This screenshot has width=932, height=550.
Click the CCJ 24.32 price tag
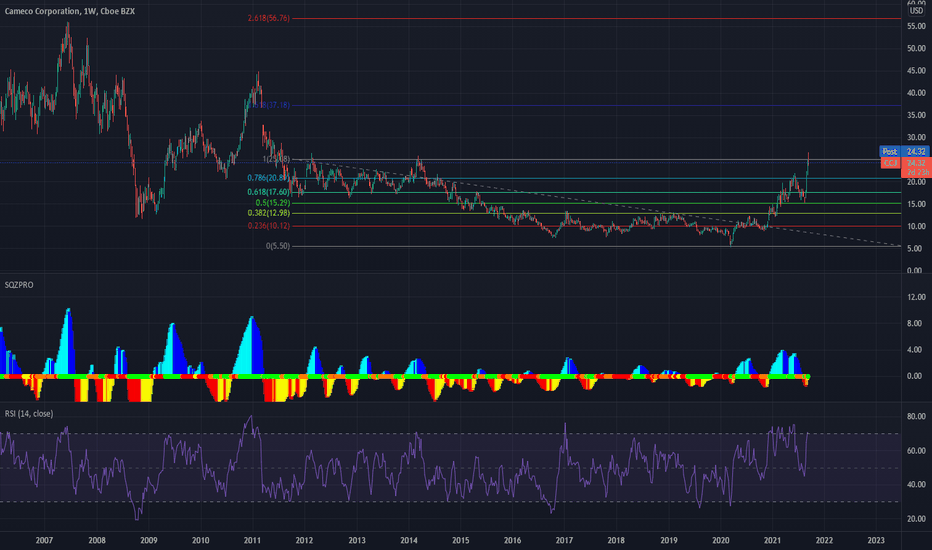[904, 163]
